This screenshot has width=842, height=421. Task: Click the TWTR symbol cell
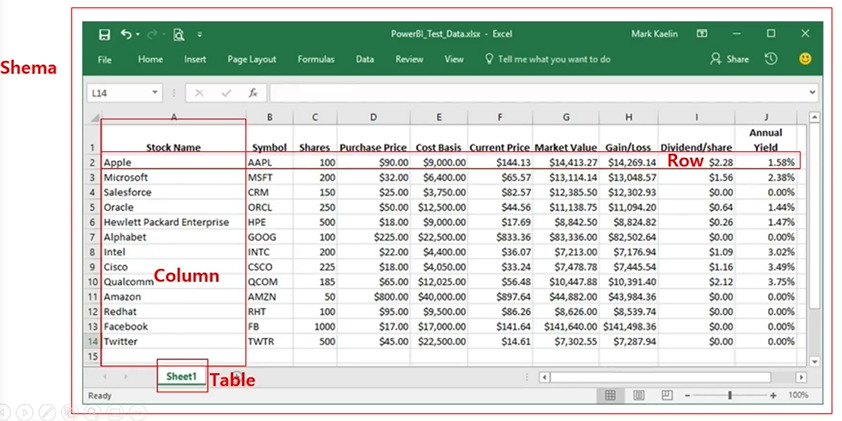[x=270, y=342]
